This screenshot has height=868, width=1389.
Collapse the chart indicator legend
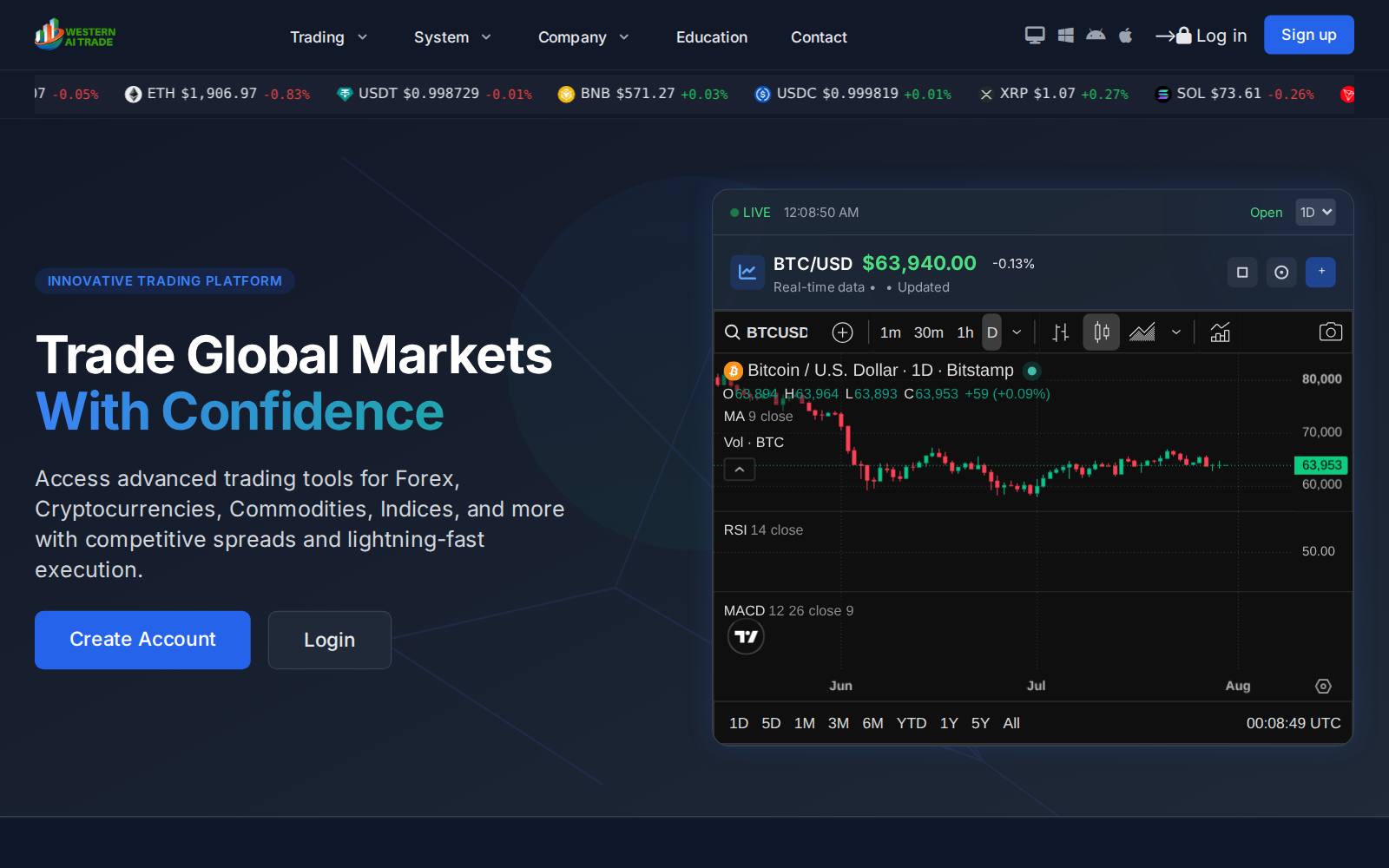pos(740,470)
